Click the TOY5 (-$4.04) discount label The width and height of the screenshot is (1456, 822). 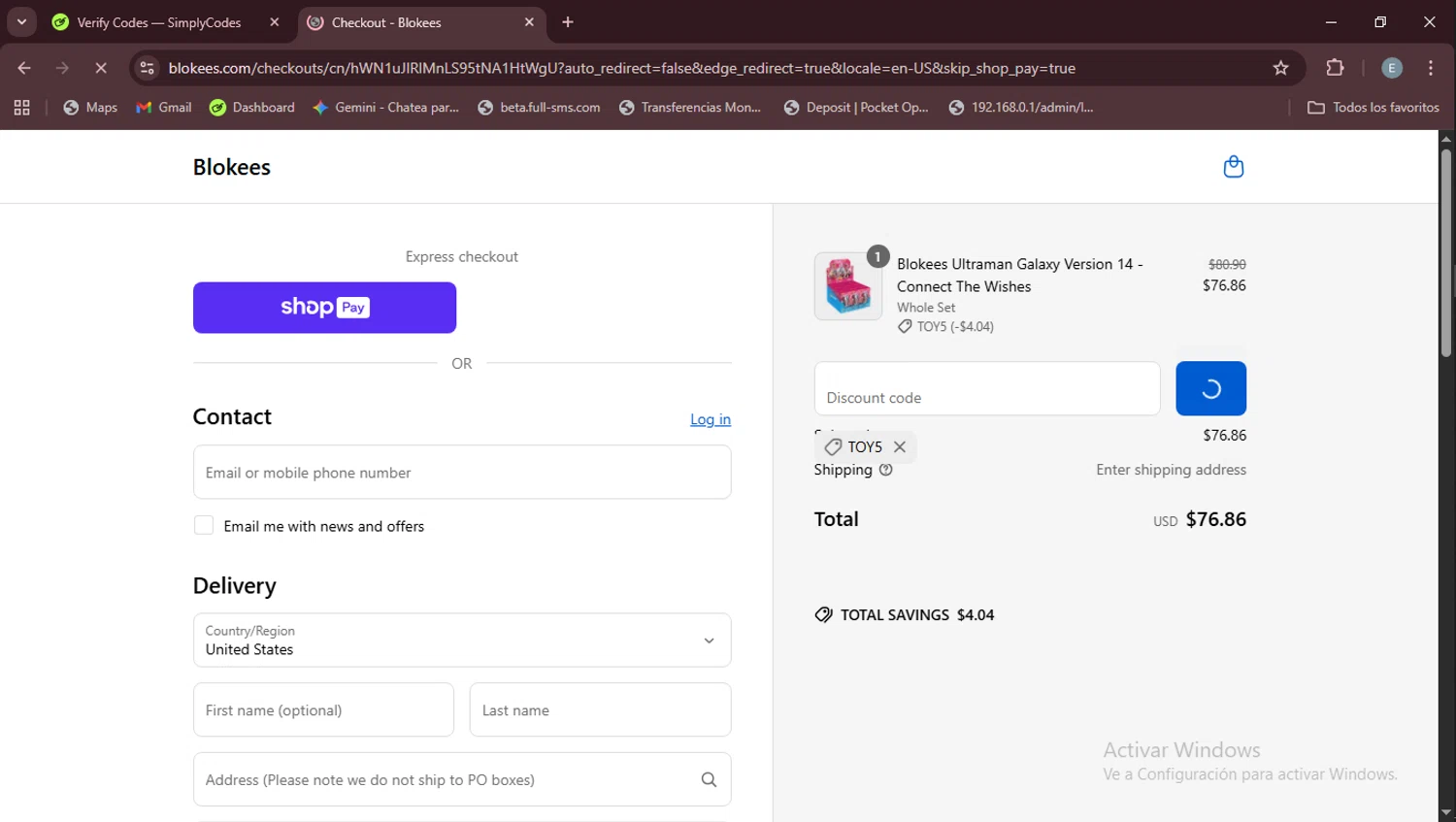(955, 327)
